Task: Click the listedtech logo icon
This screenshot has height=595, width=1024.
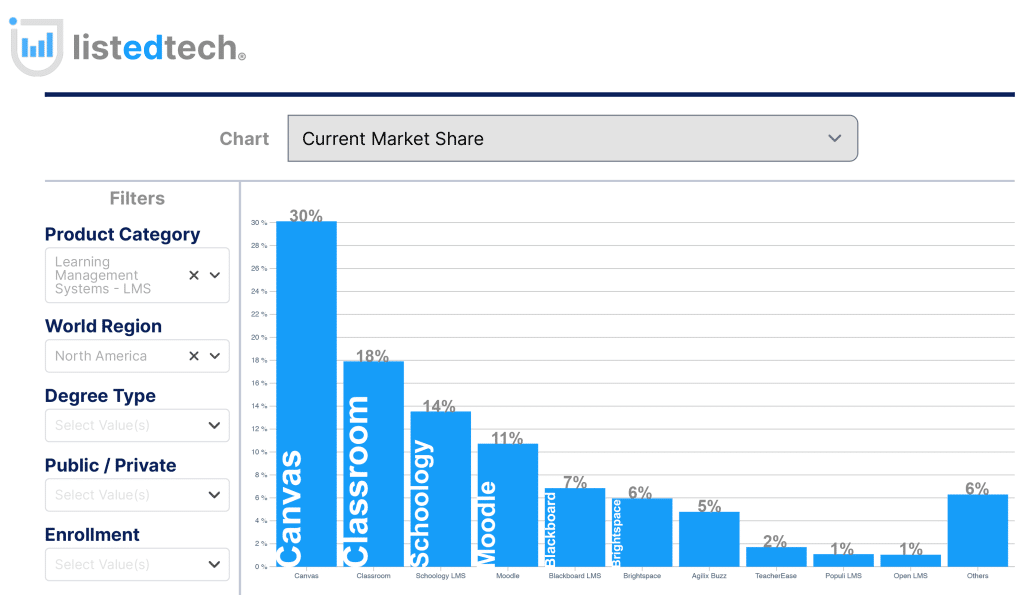Action: point(37,46)
